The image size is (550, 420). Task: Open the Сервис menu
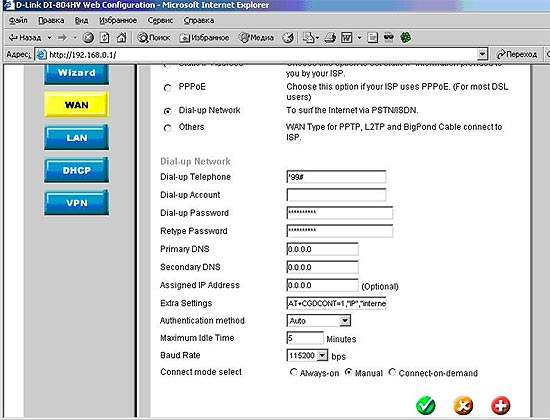pyautogui.click(x=160, y=20)
